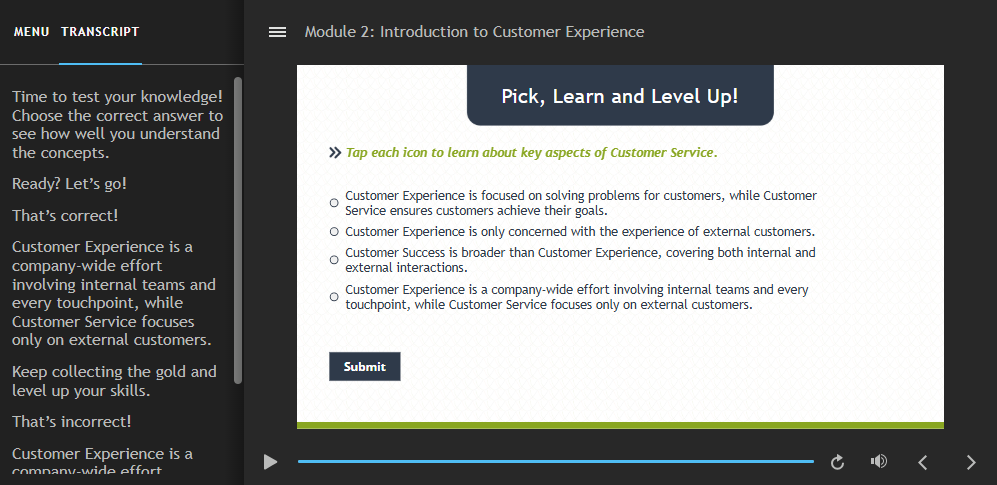997x485 pixels.
Task: Submit the selected quiz answer
Action: tap(364, 367)
